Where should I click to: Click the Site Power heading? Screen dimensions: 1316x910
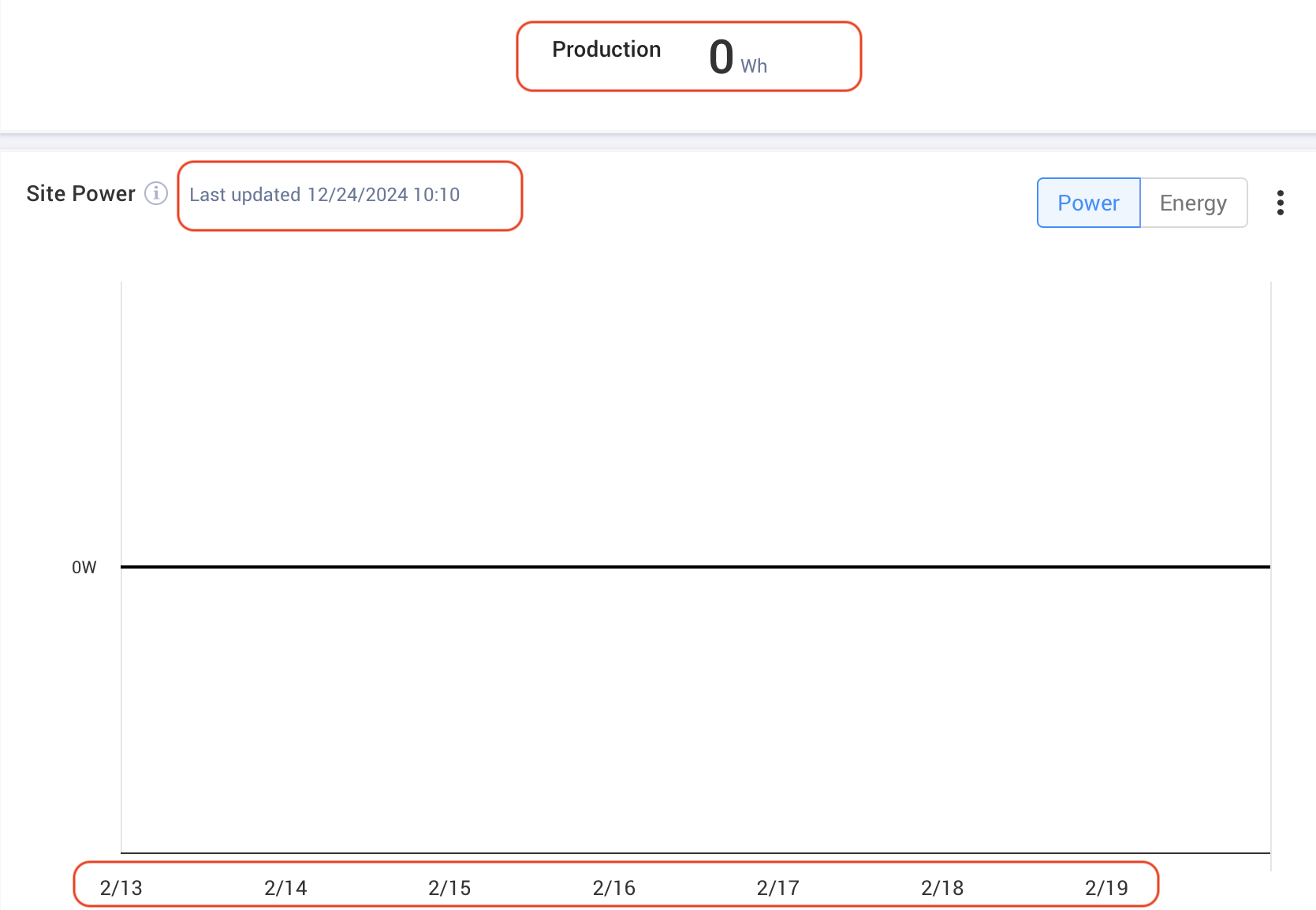[x=80, y=194]
